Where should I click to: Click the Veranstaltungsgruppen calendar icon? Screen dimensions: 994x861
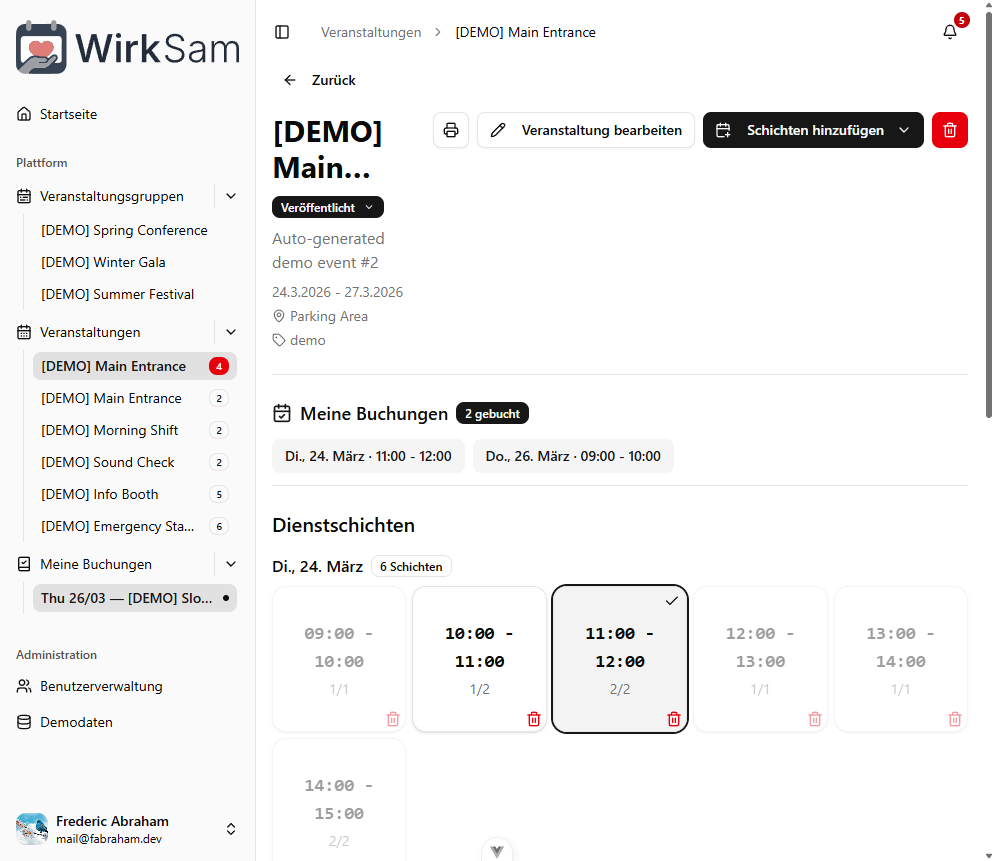pos(24,197)
